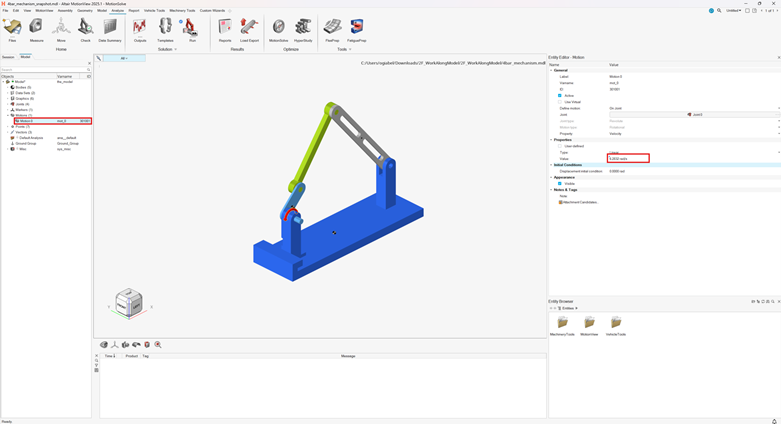Click Attachment Candidates link

point(580,202)
